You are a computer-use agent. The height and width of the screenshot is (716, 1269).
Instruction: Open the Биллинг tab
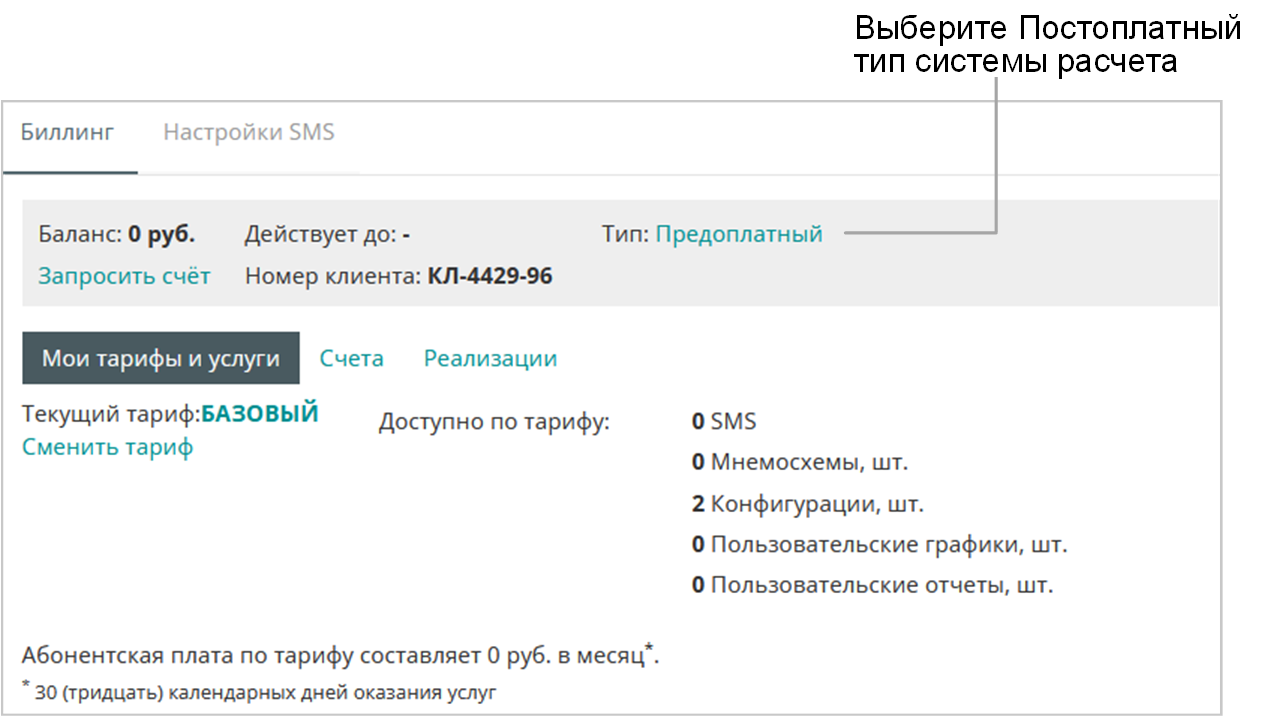68,133
